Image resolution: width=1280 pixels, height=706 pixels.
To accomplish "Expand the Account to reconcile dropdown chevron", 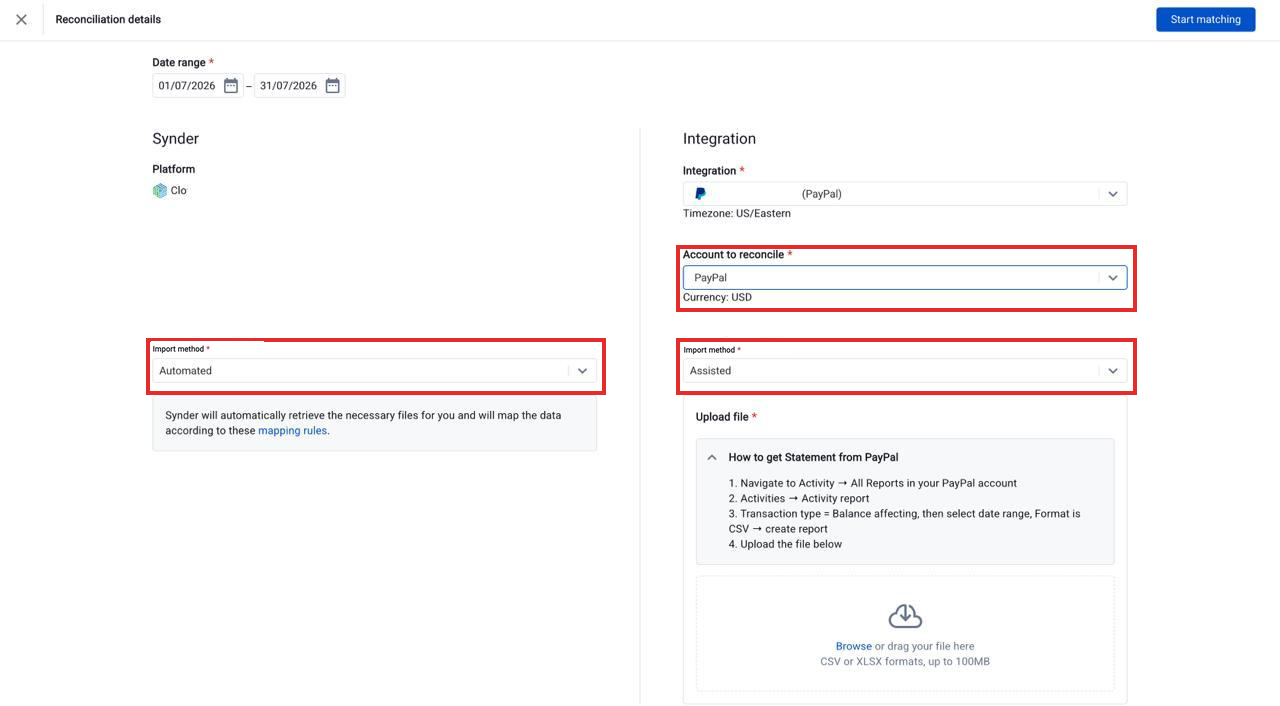I will [x=1112, y=278].
